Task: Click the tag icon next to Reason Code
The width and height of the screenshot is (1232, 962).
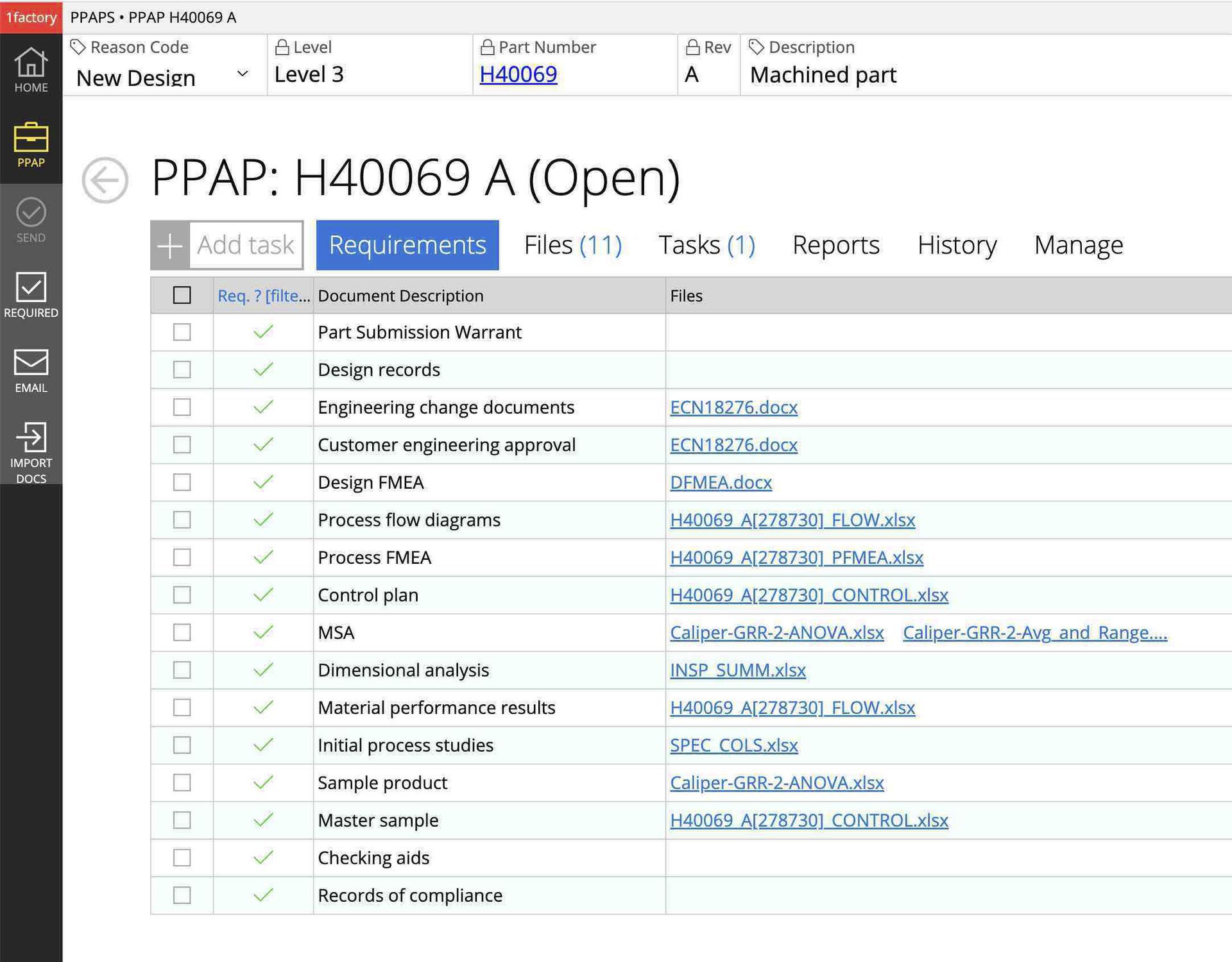Action: tap(79, 46)
